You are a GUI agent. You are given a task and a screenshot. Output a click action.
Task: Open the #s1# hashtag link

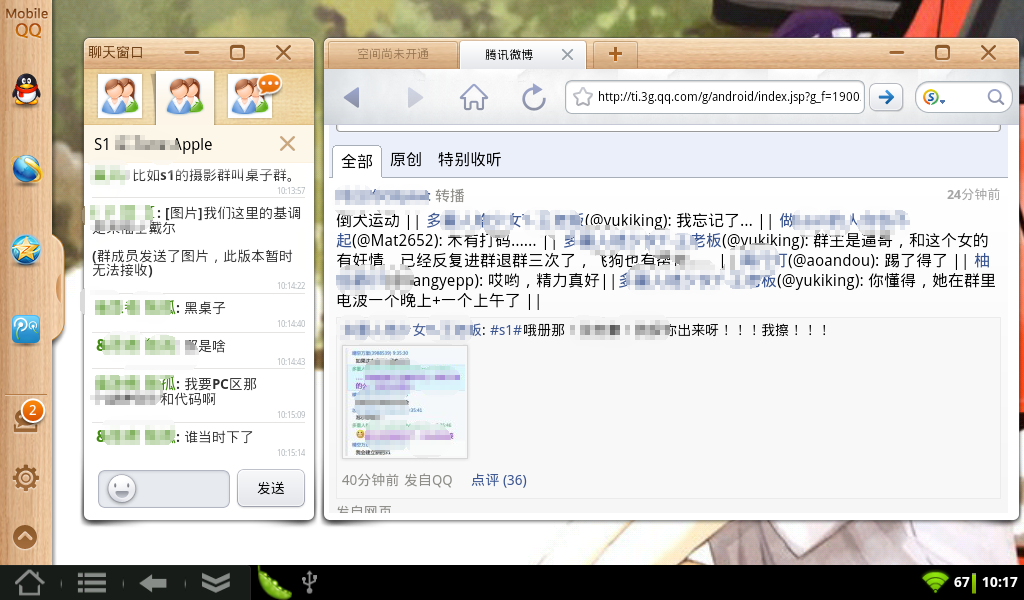pyautogui.click(x=505, y=330)
